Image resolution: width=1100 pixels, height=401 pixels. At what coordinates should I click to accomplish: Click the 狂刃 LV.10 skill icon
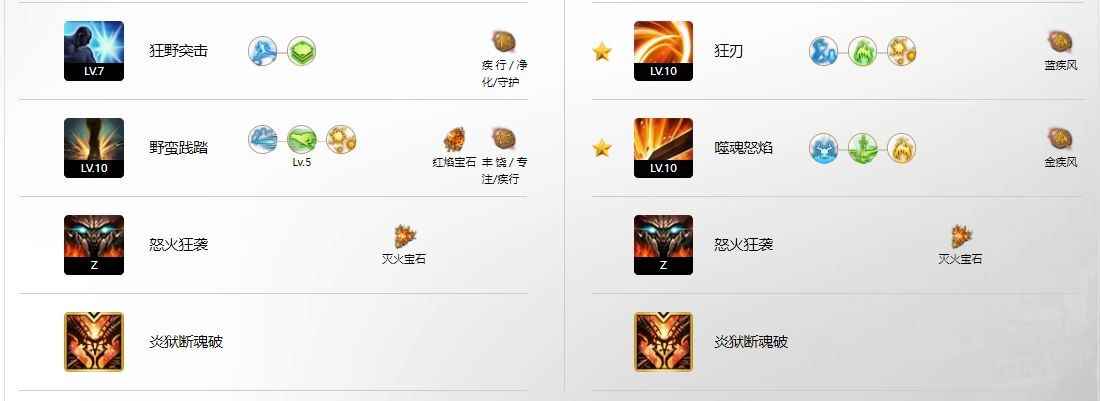click(664, 50)
